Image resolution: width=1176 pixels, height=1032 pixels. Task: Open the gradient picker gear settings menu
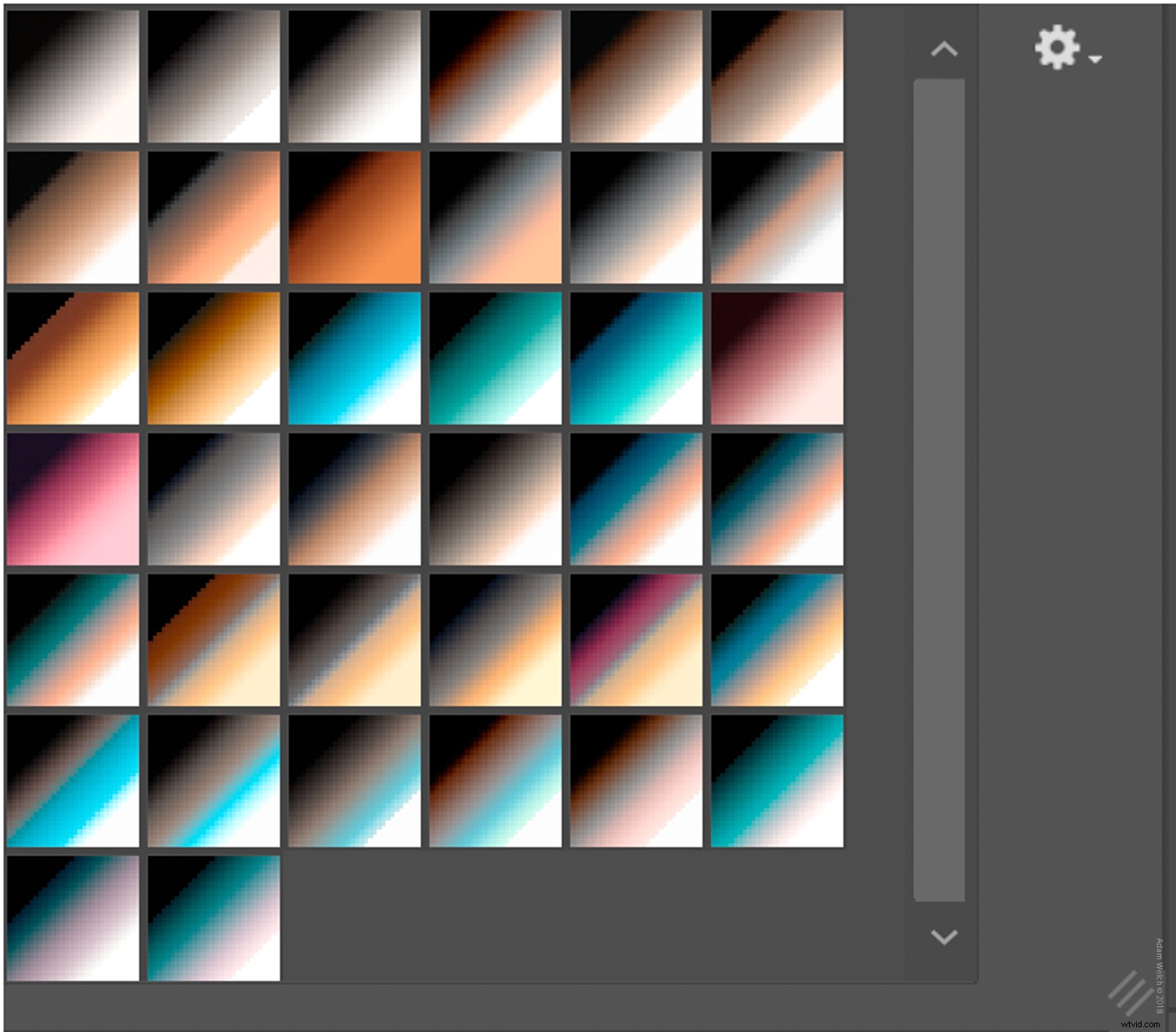click(1065, 49)
